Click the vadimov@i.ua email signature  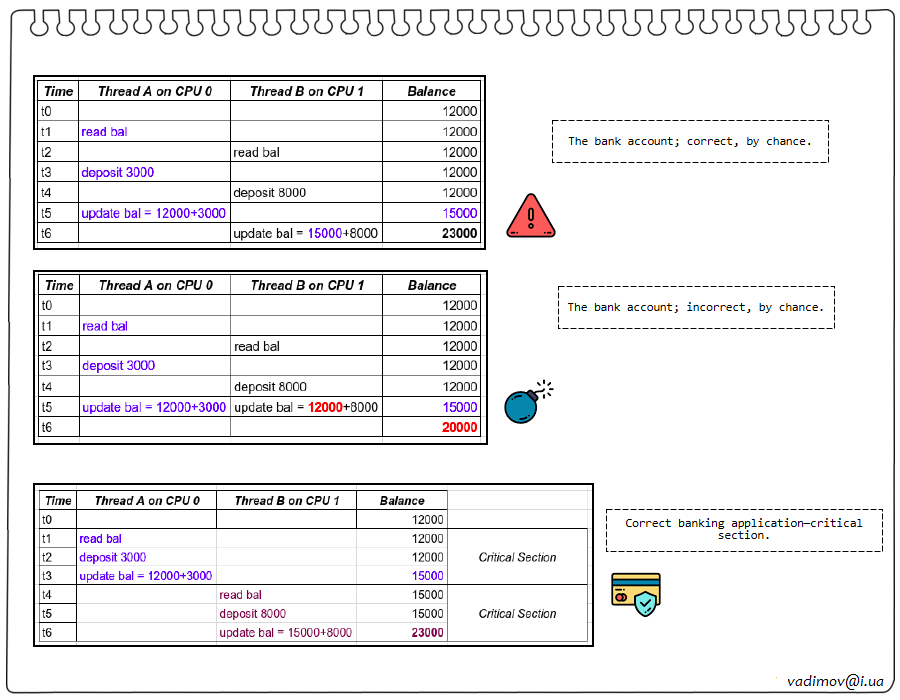tap(835, 680)
